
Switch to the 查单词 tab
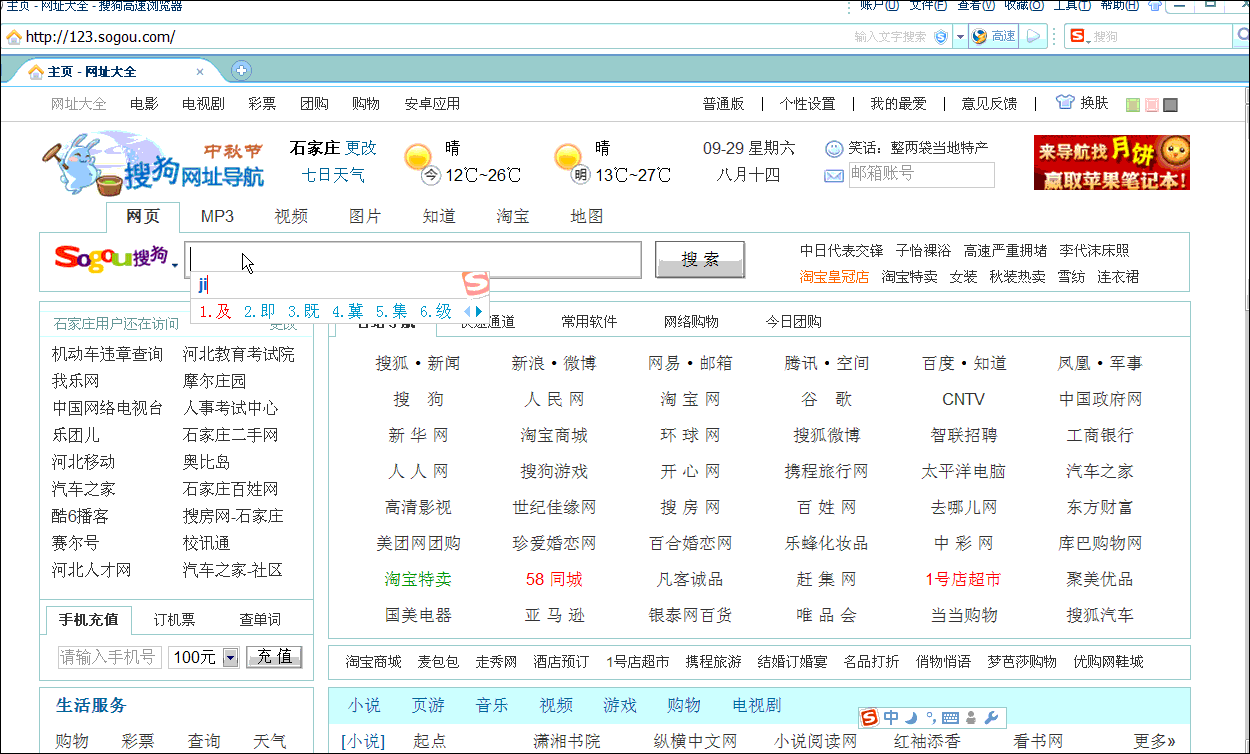[260, 619]
